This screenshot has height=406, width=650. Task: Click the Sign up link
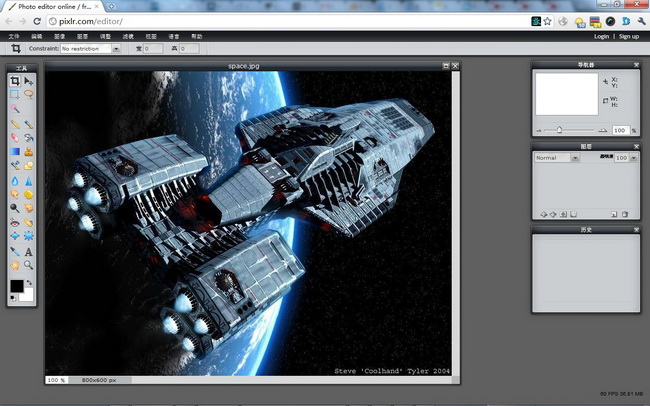tap(628, 36)
